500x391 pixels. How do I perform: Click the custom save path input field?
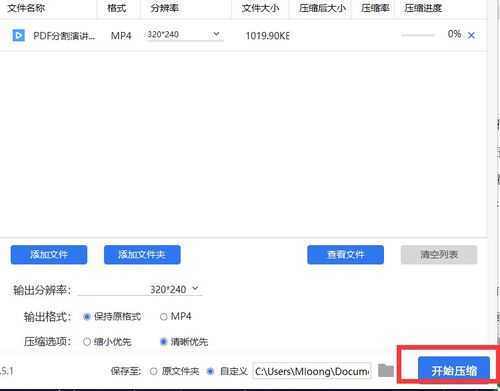click(x=312, y=371)
